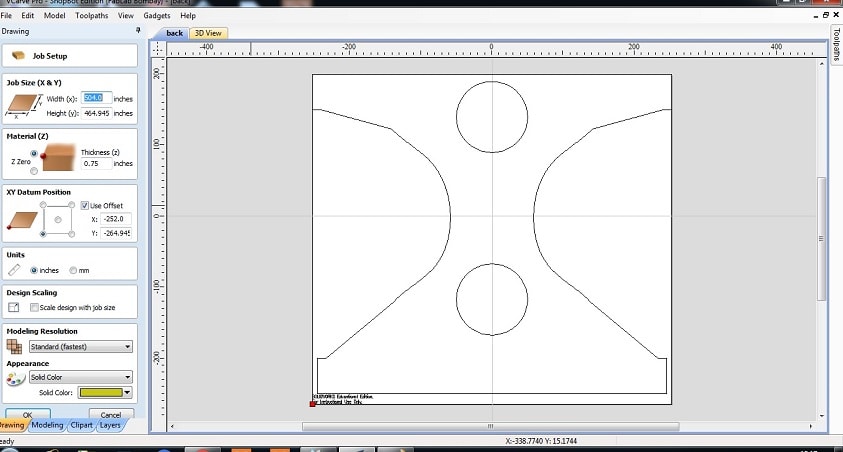
Task: Open the Modeling panel tab
Action: pyautogui.click(x=47, y=425)
